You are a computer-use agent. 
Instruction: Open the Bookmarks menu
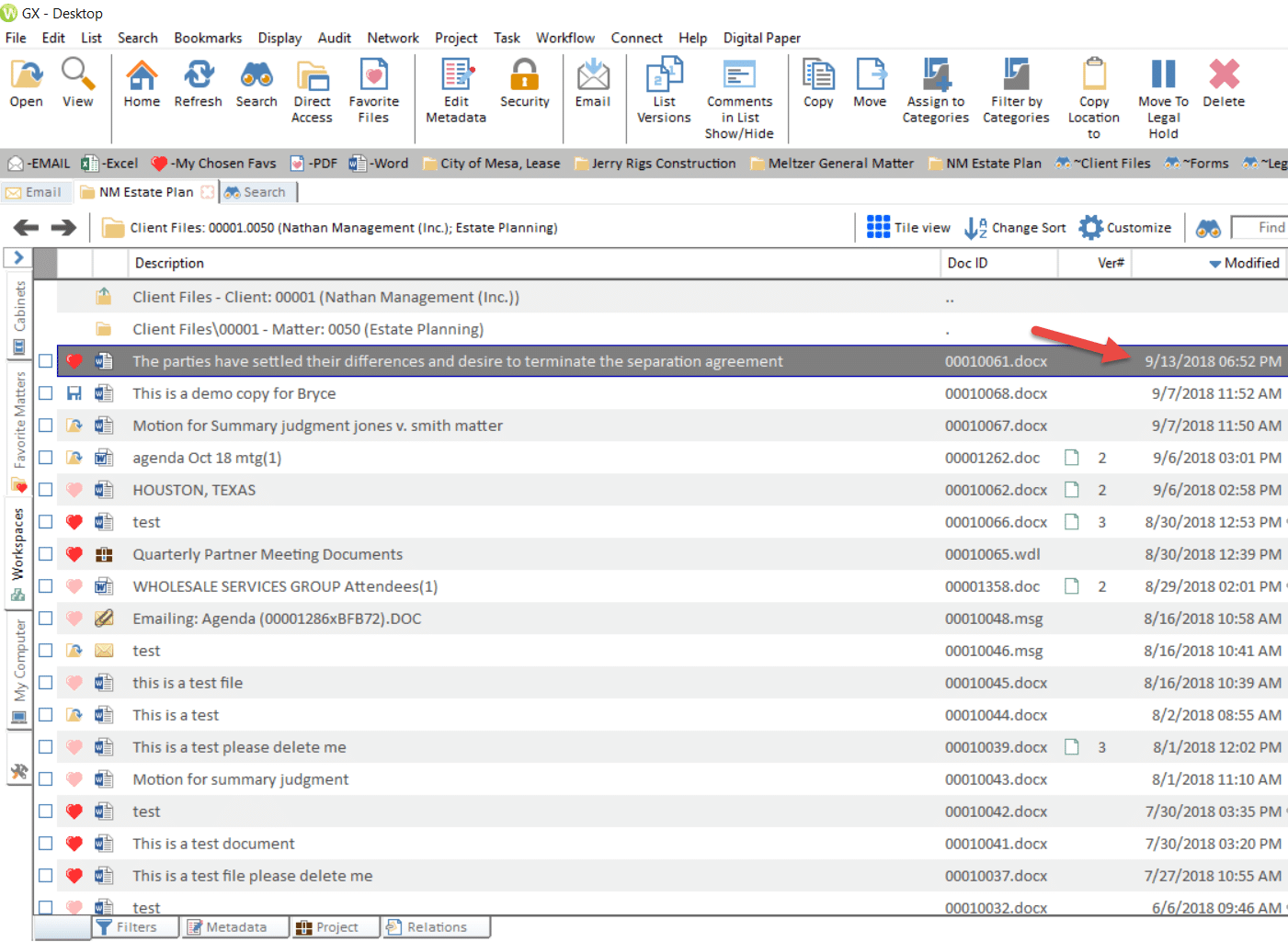coord(208,38)
